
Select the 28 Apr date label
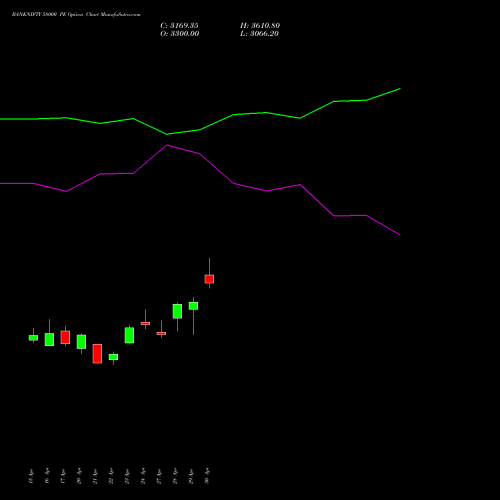[175, 476]
